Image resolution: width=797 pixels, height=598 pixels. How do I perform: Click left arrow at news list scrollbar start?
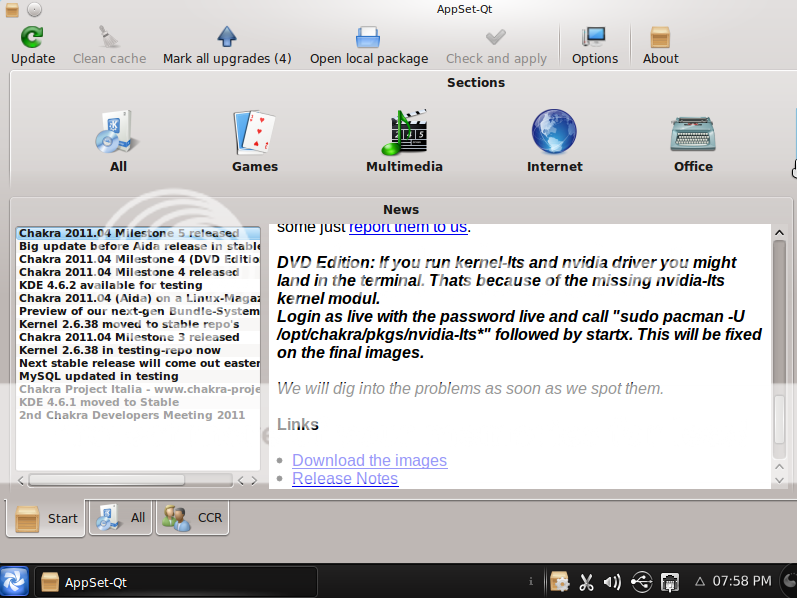point(21,481)
